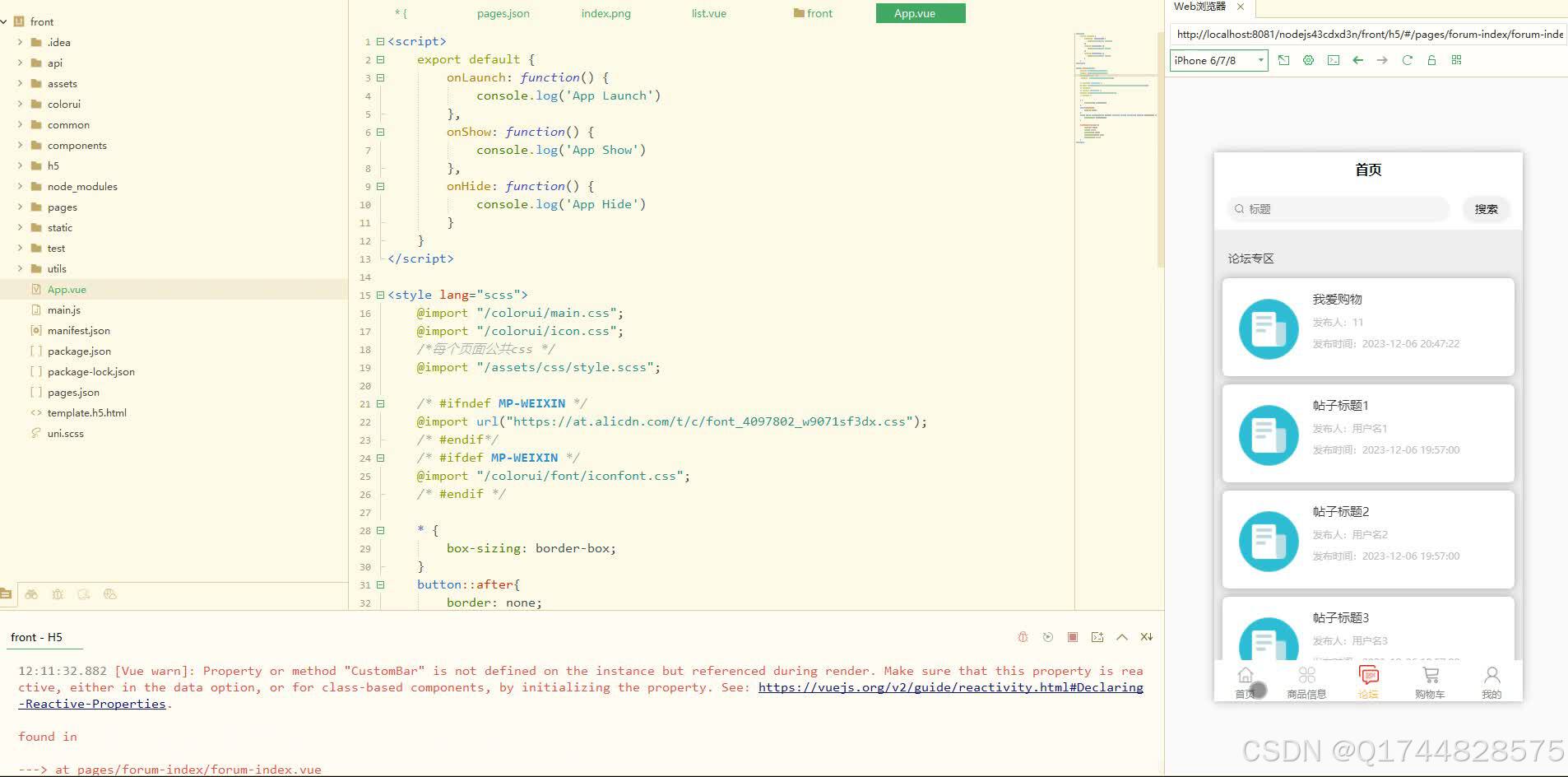Expand the static folder
This screenshot has width=1568, height=777.
pos(20,227)
